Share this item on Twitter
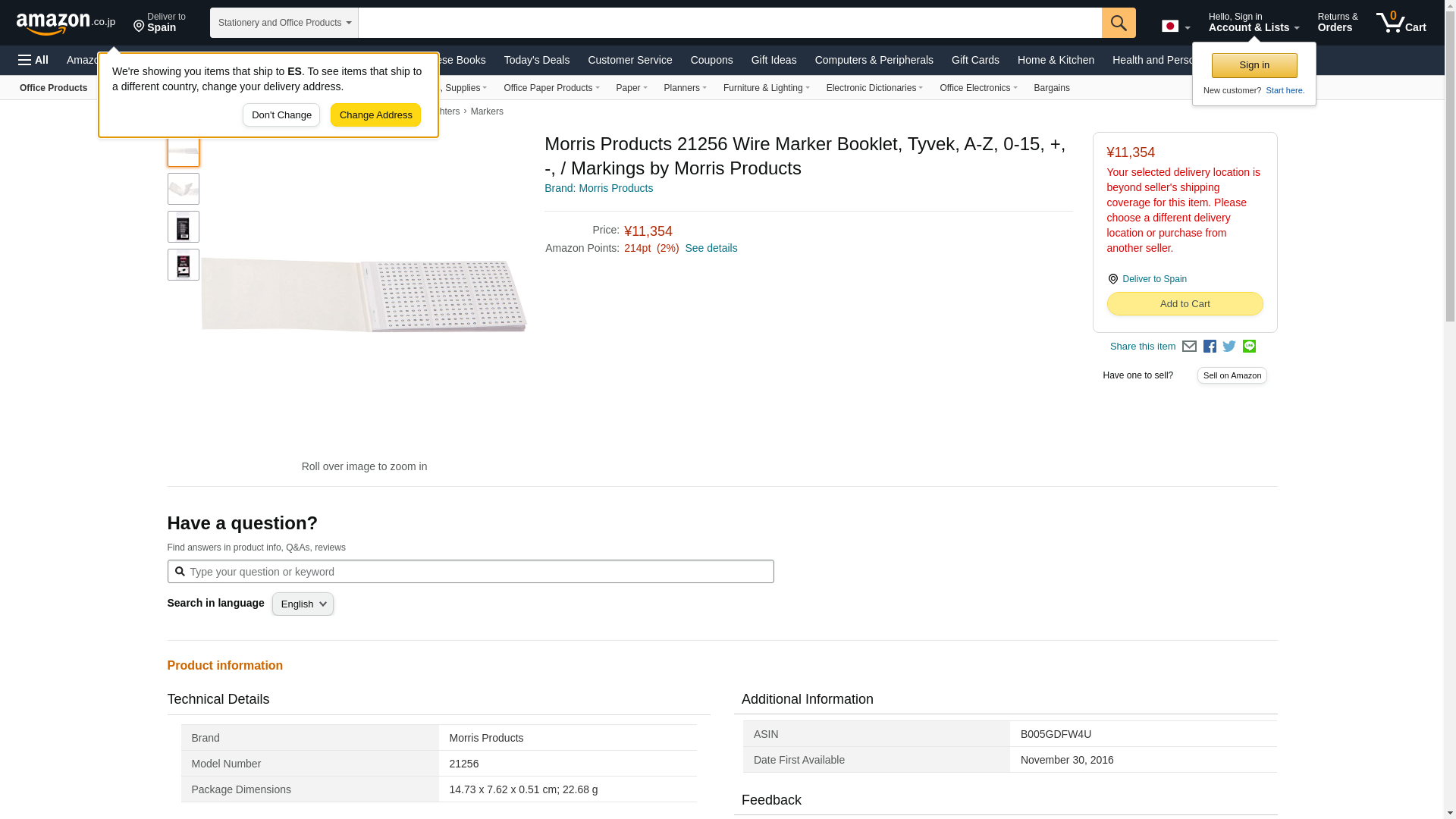The width and height of the screenshot is (1456, 819). [x=1229, y=347]
